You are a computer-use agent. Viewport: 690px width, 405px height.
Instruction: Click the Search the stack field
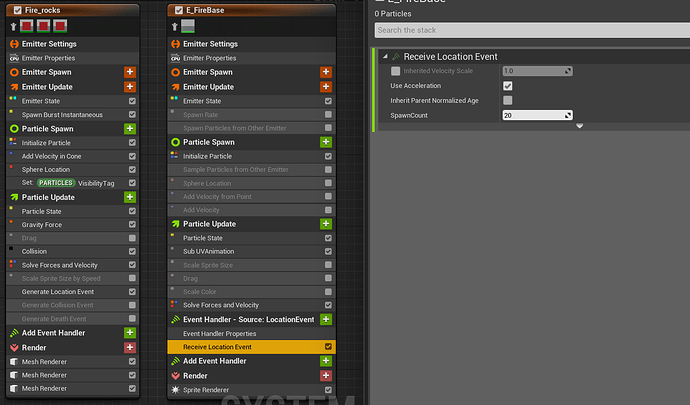[x=532, y=30]
